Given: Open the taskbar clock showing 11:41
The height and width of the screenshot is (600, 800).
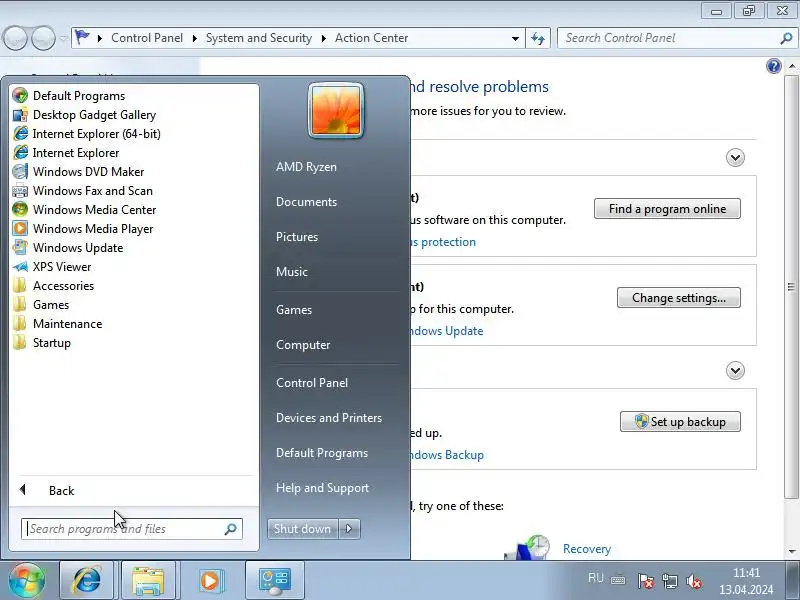Looking at the screenshot, I should (x=746, y=581).
